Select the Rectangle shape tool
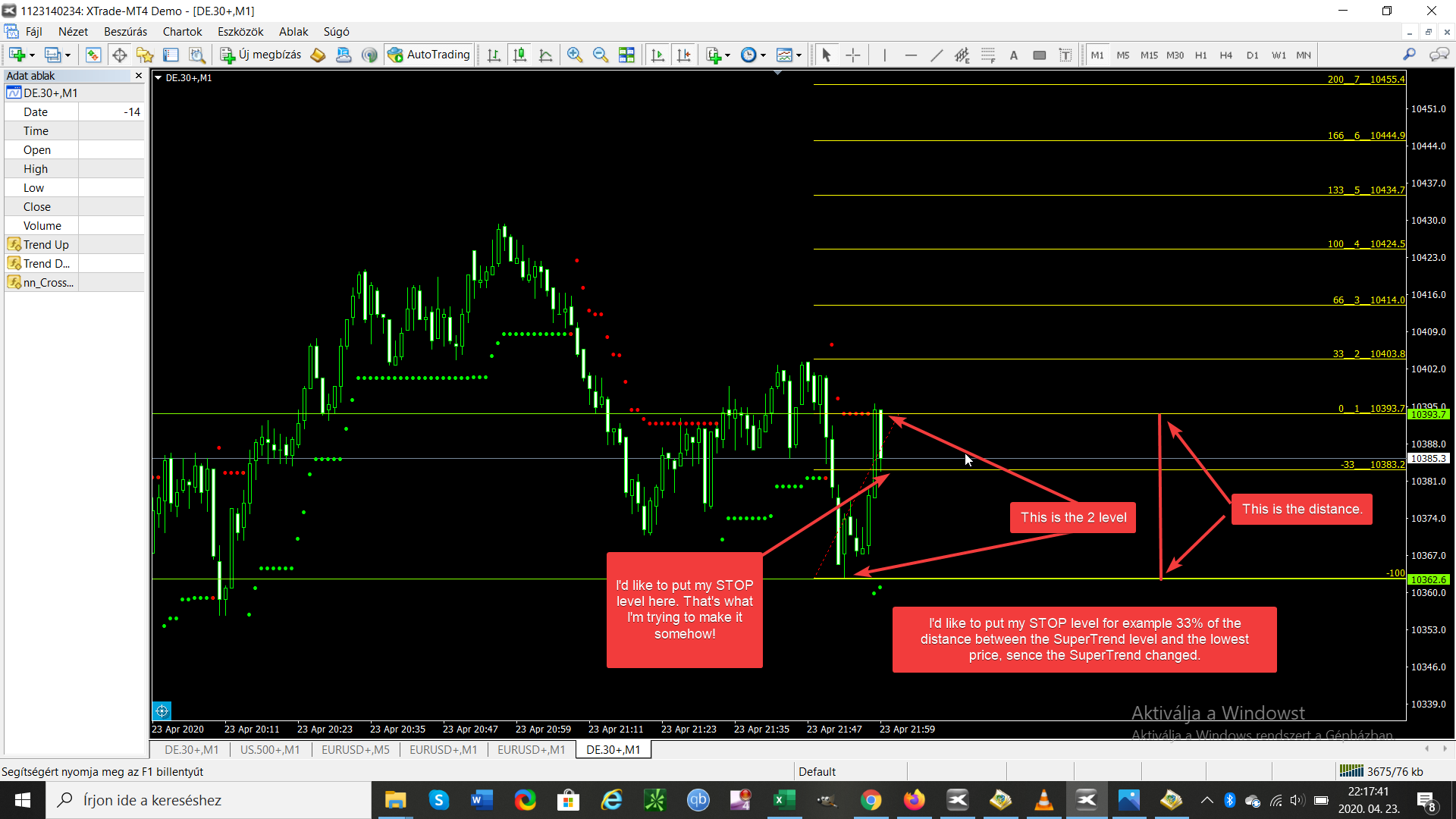Screen dimensions: 1456x819 click(1040, 55)
